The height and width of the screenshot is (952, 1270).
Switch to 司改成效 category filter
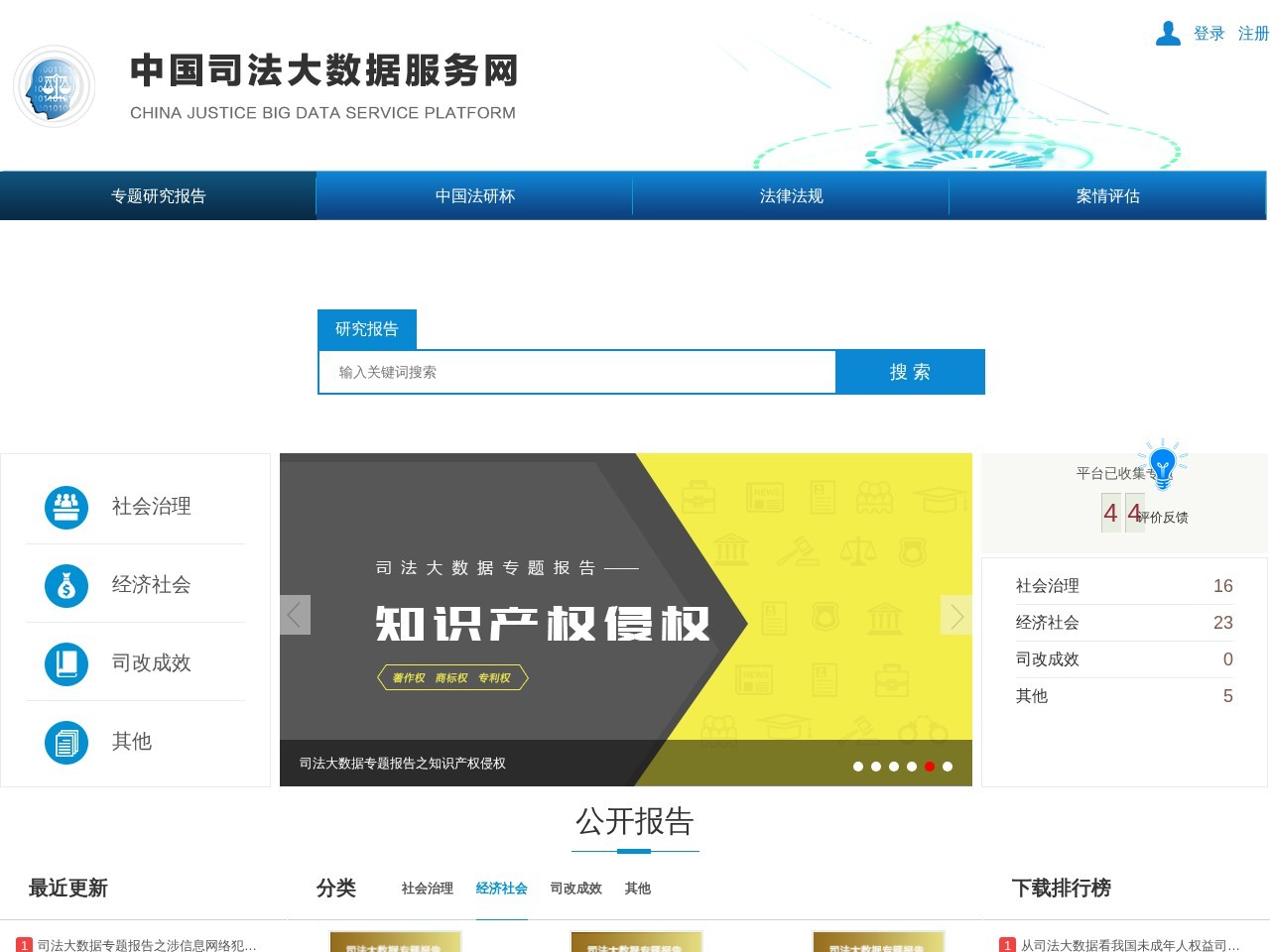(x=576, y=889)
